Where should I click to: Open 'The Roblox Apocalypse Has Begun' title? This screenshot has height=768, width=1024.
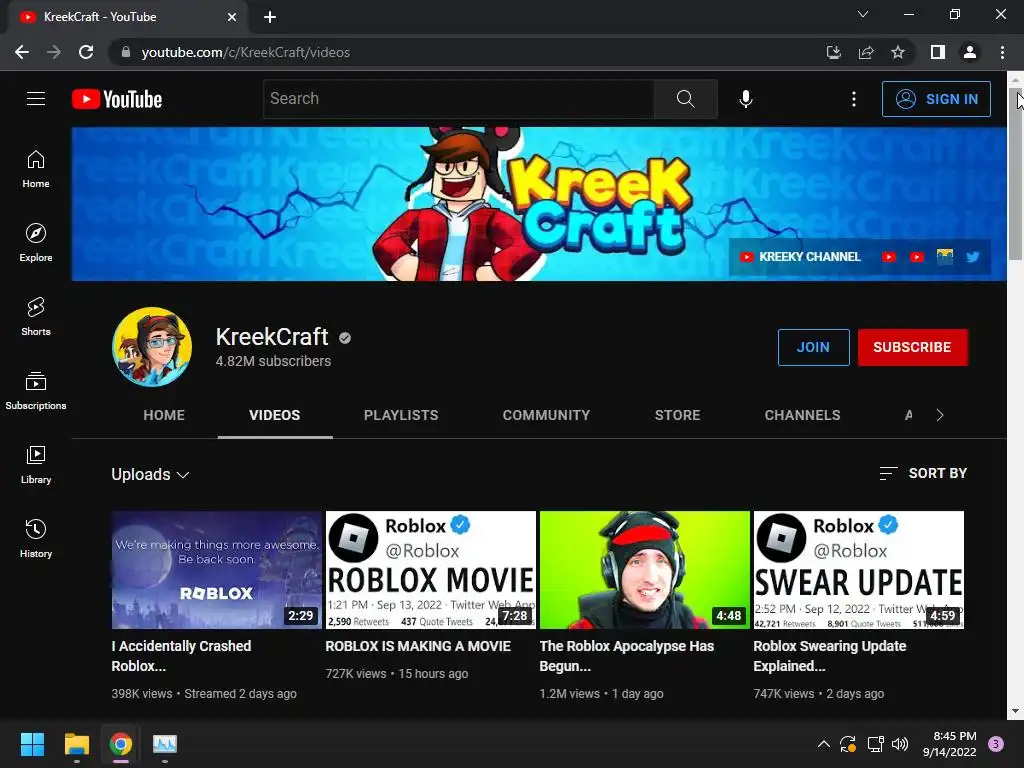tap(627, 656)
